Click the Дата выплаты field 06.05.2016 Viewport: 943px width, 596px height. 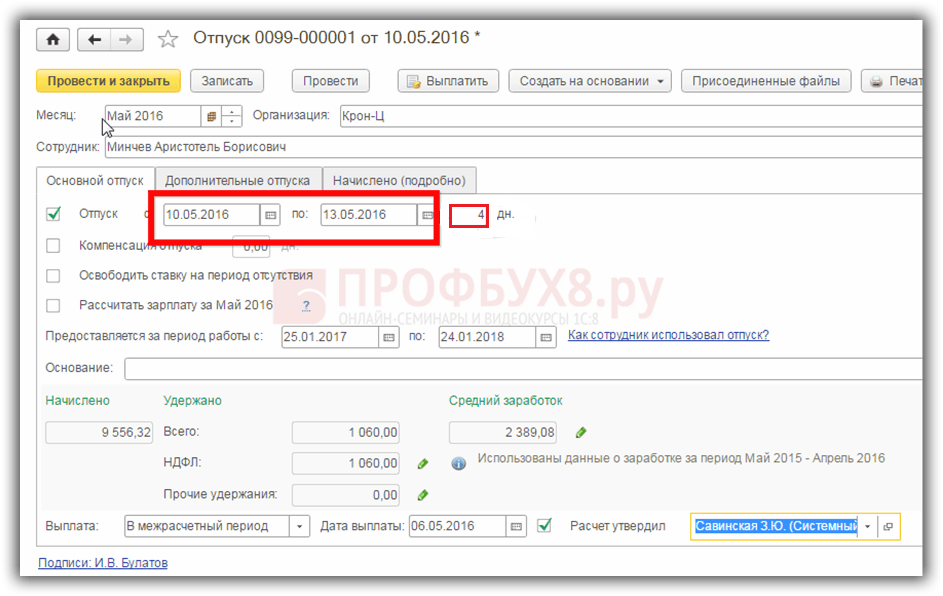[x=457, y=526]
